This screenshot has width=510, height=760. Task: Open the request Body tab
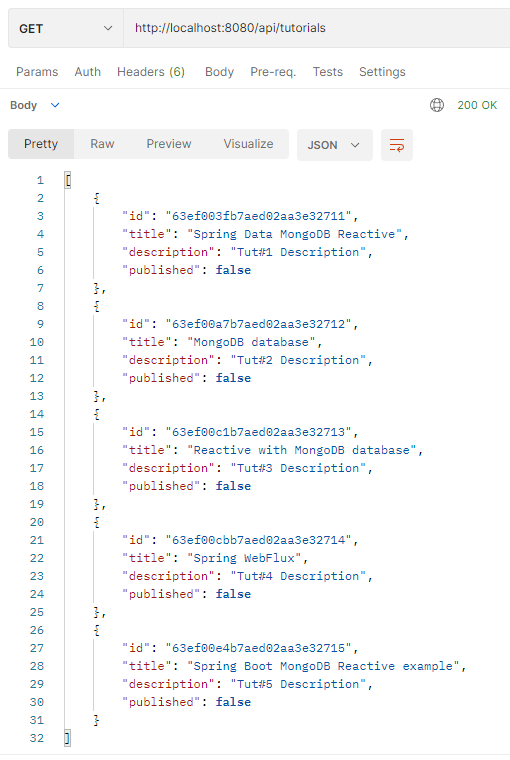point(219,72)
